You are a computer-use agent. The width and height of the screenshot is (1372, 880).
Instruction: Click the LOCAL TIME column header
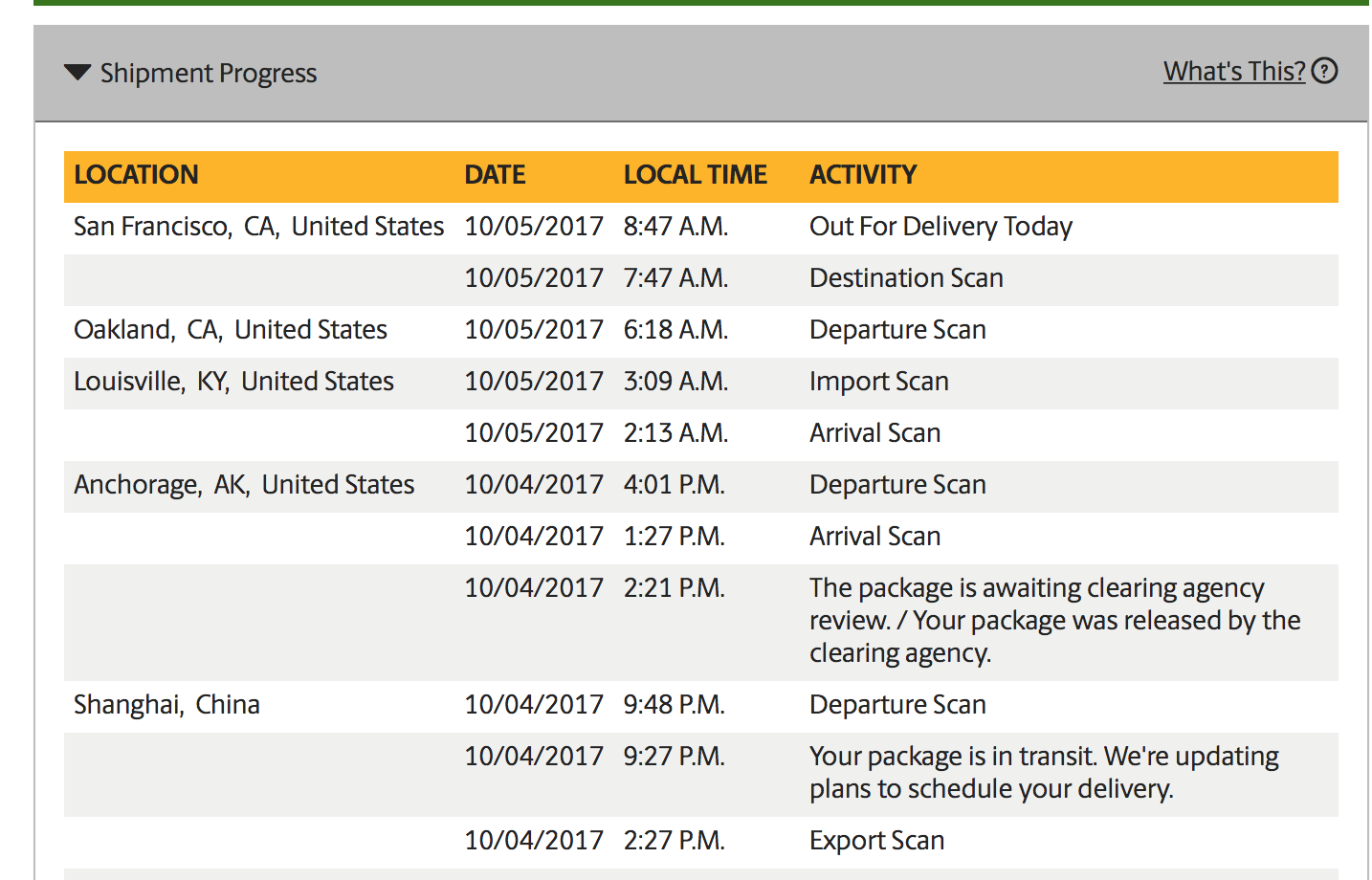tap(695, 175)
